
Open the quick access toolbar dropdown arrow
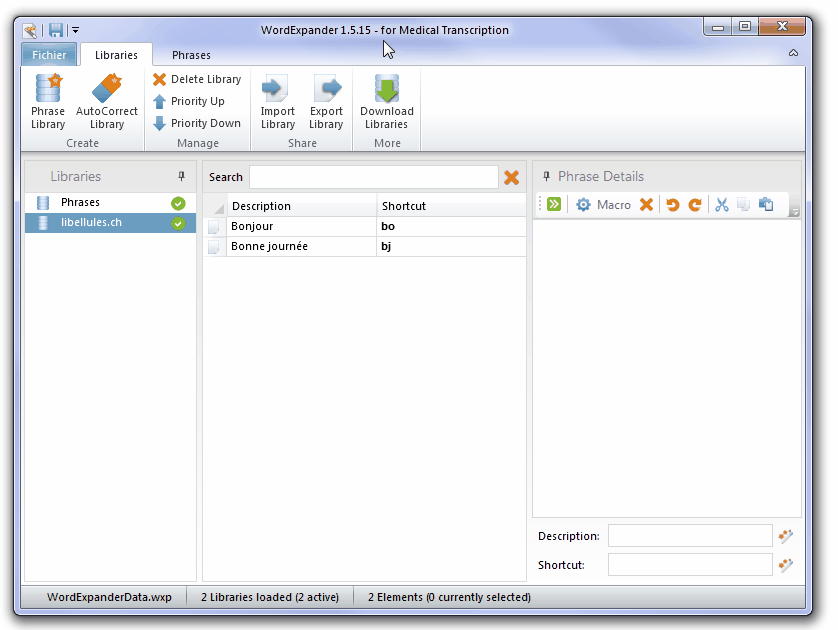click(x=76, y=30)
